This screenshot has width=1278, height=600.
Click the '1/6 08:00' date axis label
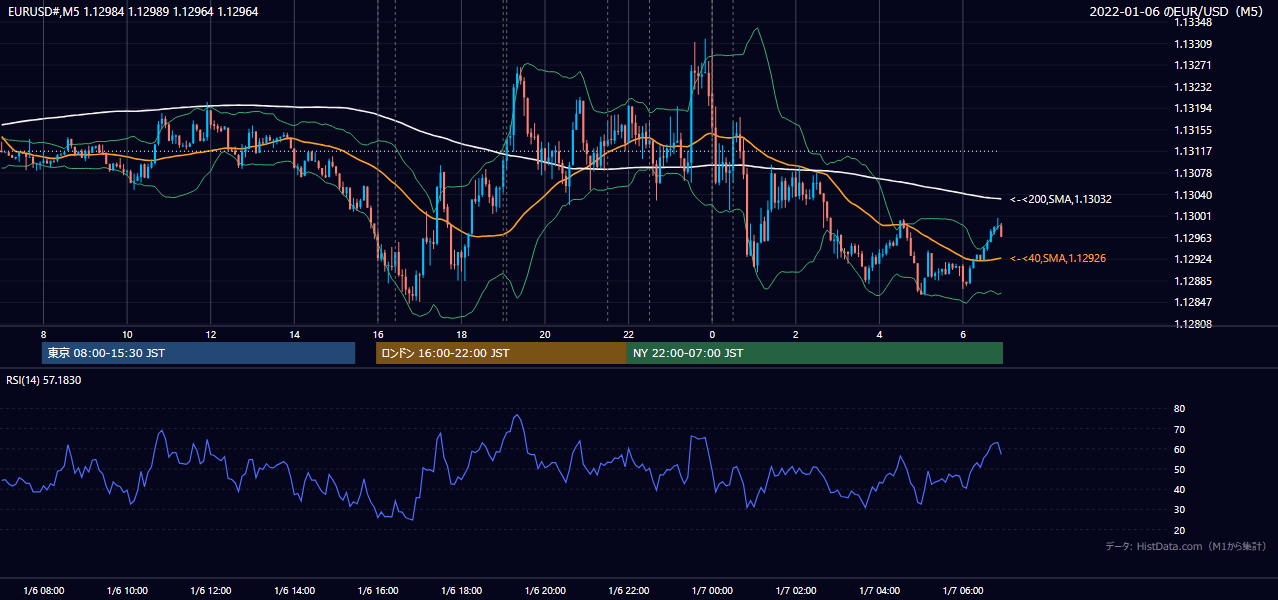point(43,591)
